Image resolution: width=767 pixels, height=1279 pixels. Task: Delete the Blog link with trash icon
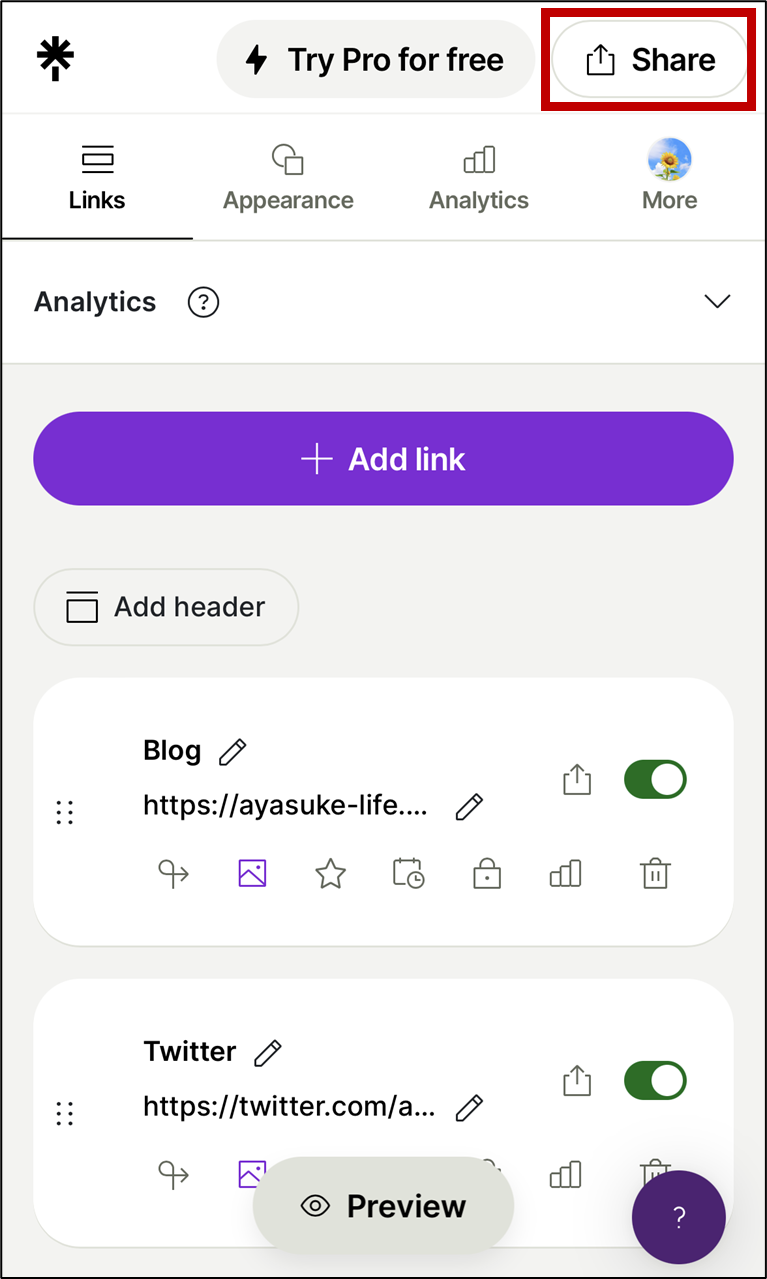[655, 875]
